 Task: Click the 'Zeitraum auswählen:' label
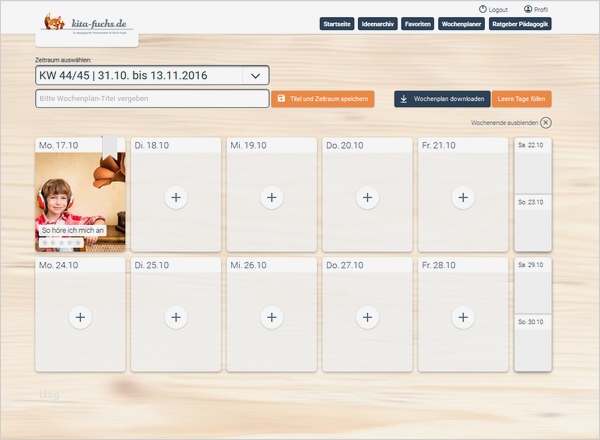63,60
